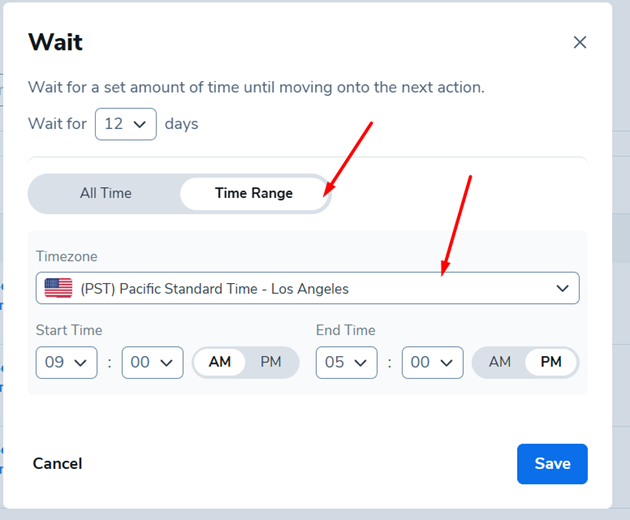This screenshot has height=520, width=630.
Task: Click the Timezone dropdown chevron arrow
Action: tap(562, 289)
